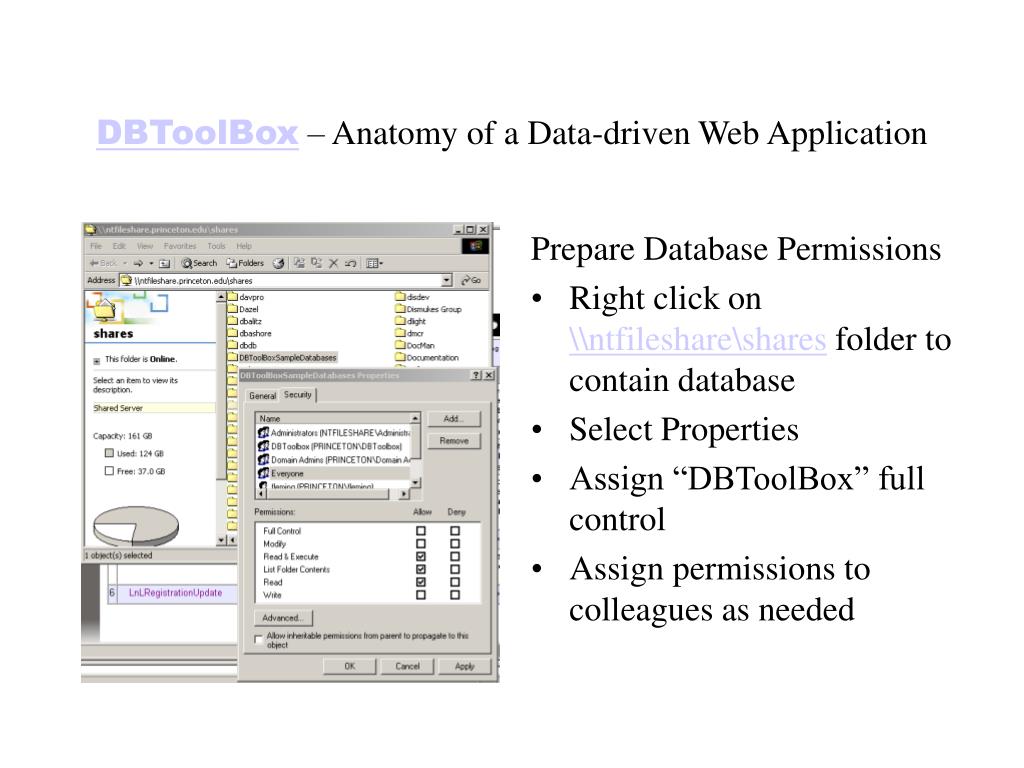Click the Back arrow in Explorer toolbar

(x=103, y=263)
